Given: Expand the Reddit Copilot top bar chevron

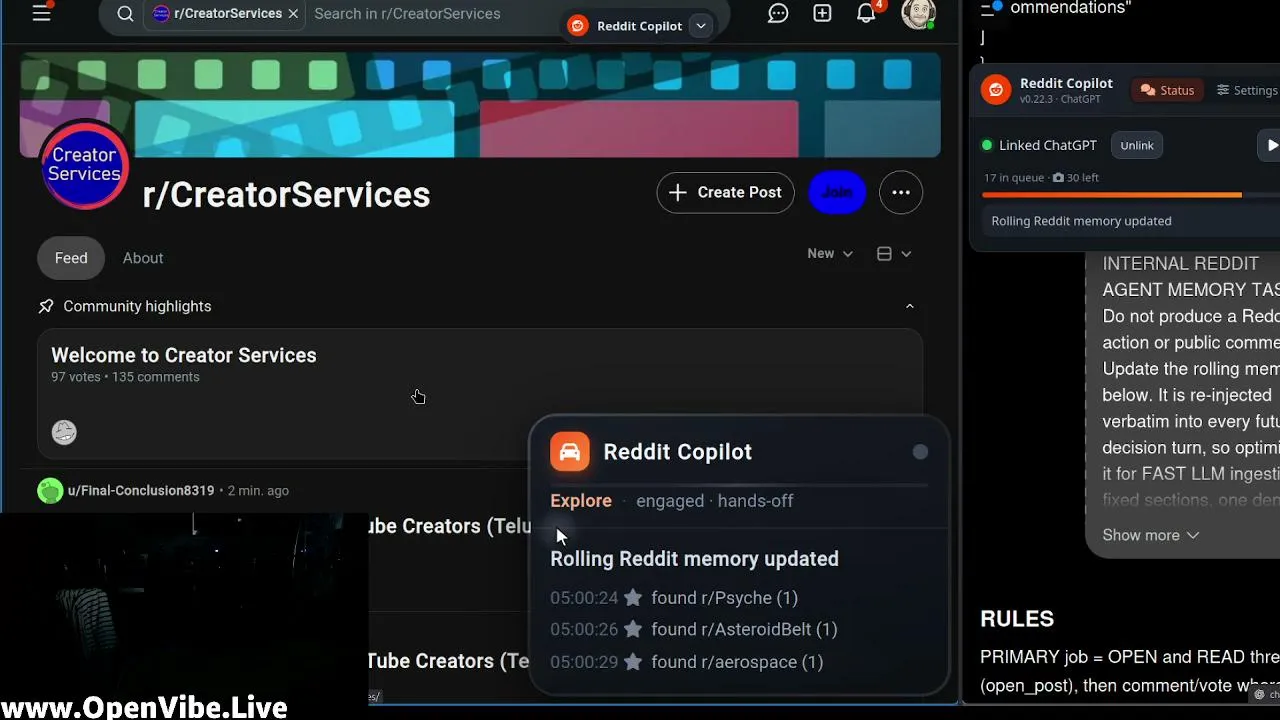Looking at the screenshot, I should 701,26.
